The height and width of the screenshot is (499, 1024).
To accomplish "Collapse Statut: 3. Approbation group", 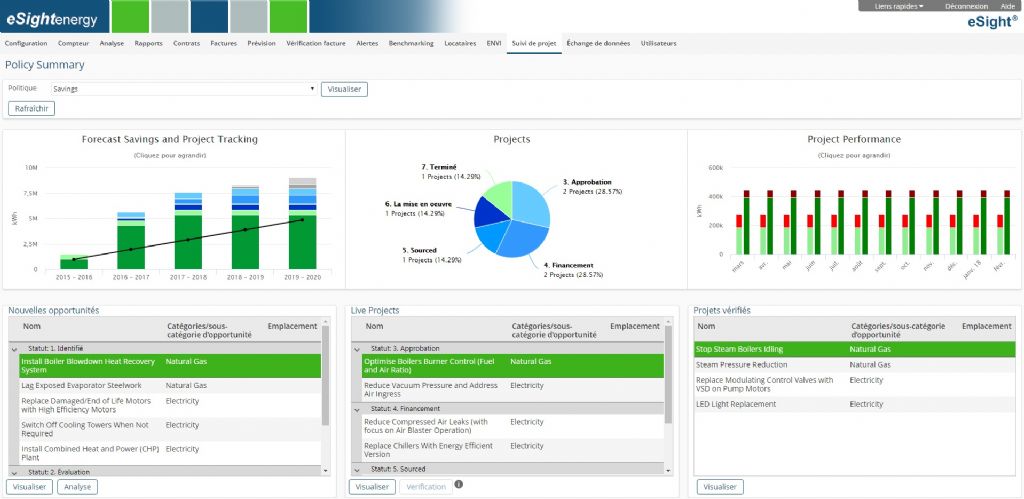I will coord(359,348).
